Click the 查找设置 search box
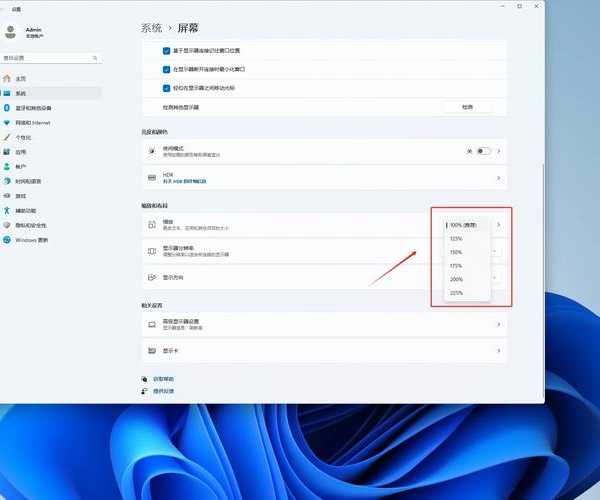Image resolution: width=600 pixels, height=500 pixels. [x=50, y=57]
